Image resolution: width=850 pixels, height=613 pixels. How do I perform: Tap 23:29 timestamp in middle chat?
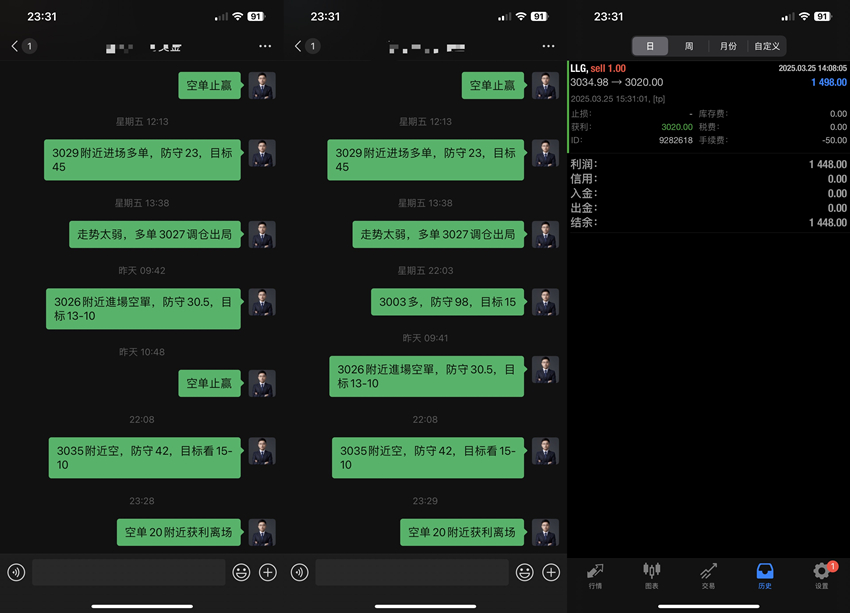pyautogui.click(x=426, y=501)
